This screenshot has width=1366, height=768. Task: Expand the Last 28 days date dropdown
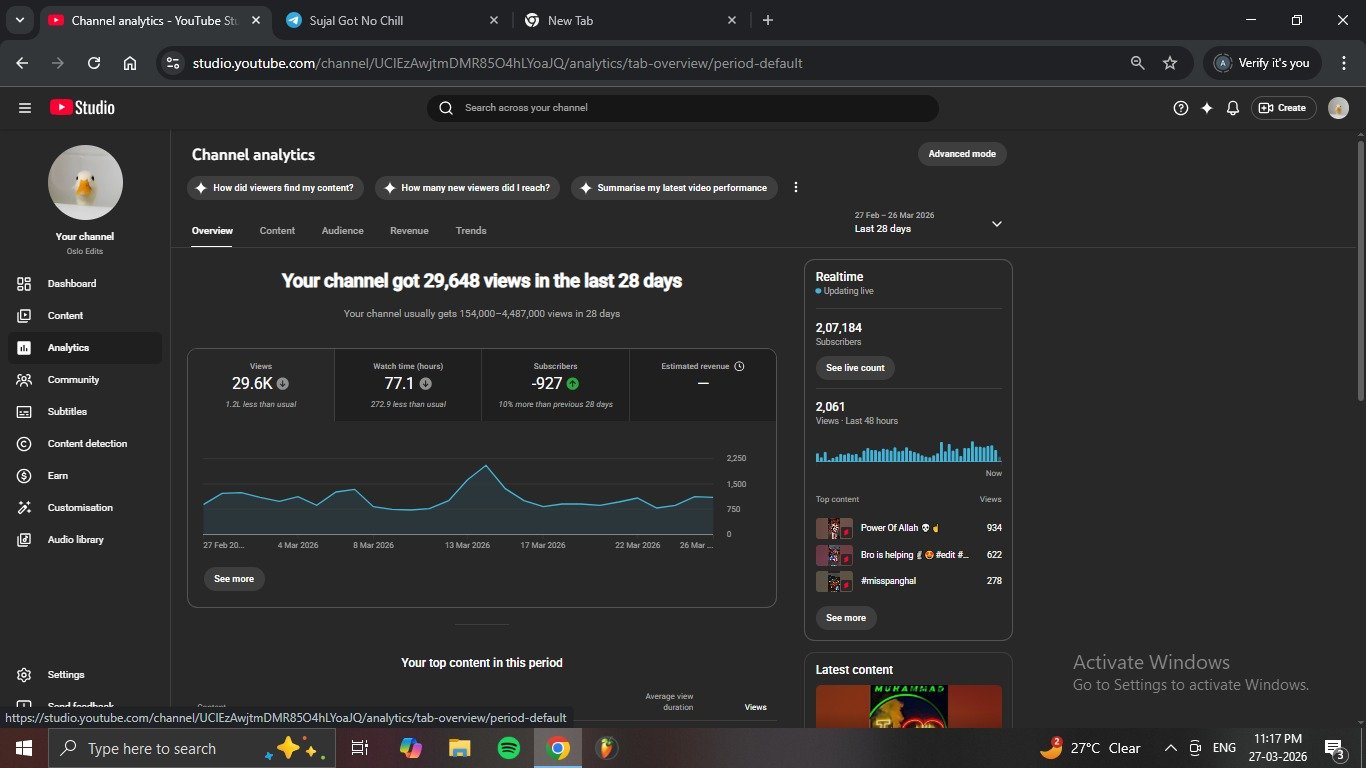pyautogui.click(x=996, y=224)
